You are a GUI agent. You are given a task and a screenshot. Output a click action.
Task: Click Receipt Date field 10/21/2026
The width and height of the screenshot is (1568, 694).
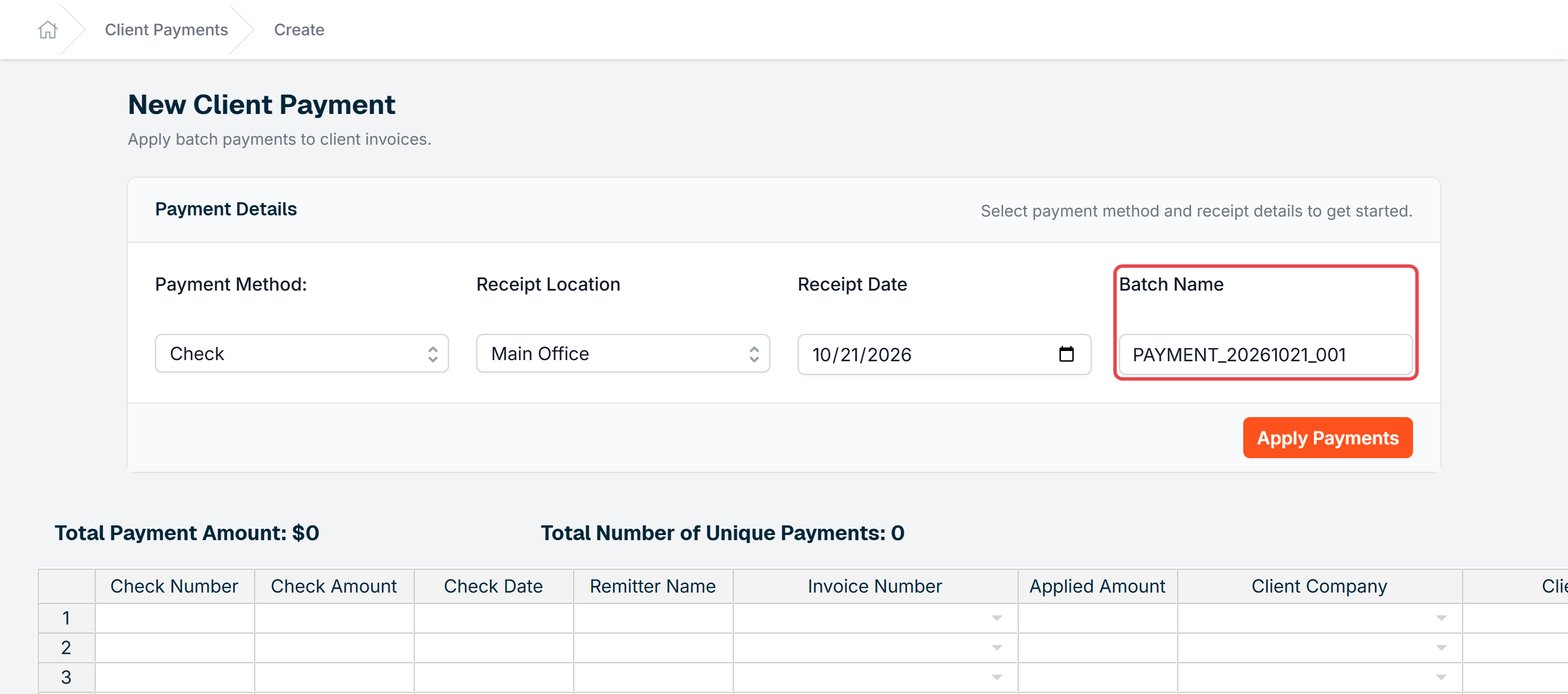944,354
